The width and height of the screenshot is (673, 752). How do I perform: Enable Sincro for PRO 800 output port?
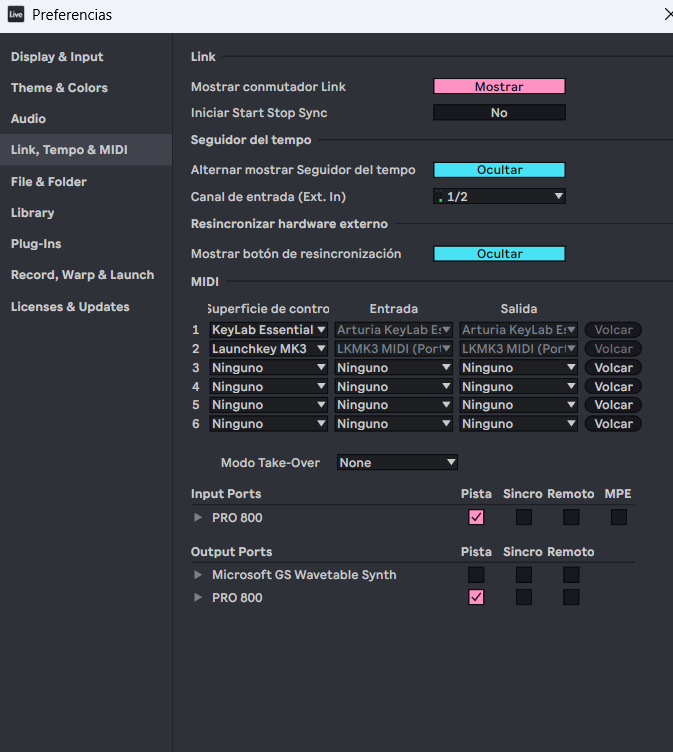(523, 597)
